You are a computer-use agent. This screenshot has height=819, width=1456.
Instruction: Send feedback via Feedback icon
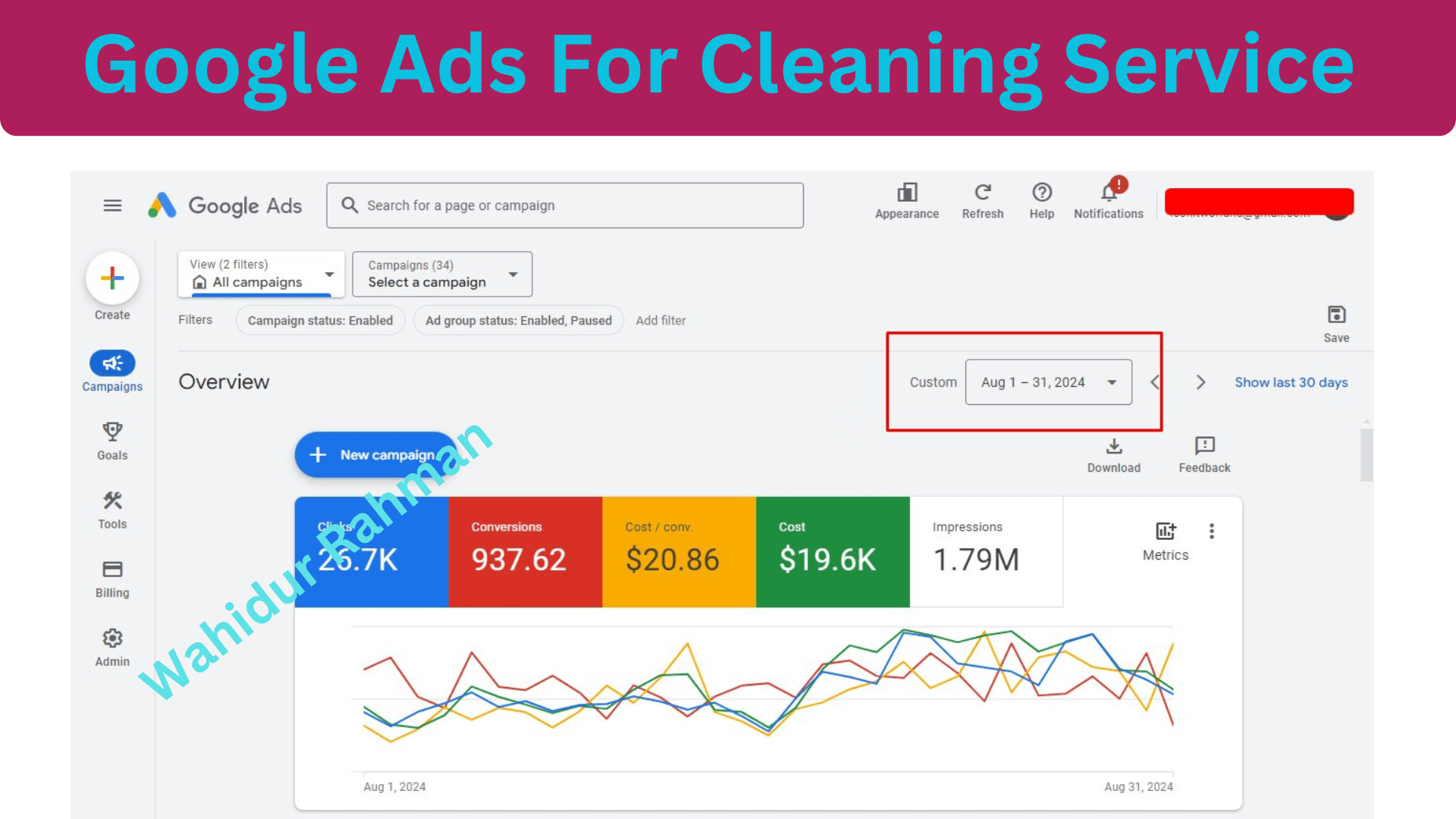(x=1204, y=456)
